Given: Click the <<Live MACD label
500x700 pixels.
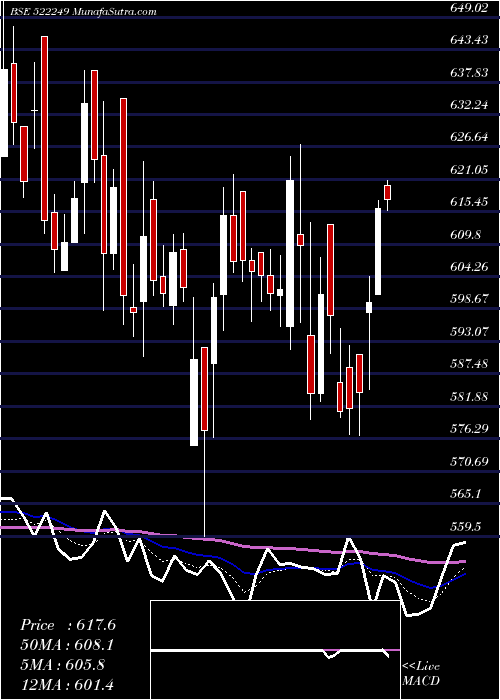Looking at the screenshot, I should click(421, 674).
